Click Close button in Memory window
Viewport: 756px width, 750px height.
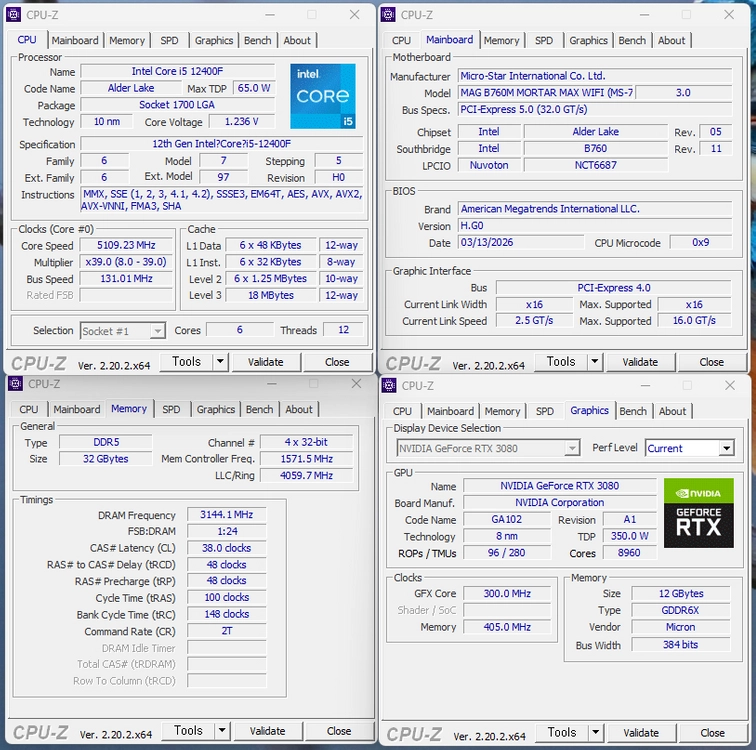339,731
